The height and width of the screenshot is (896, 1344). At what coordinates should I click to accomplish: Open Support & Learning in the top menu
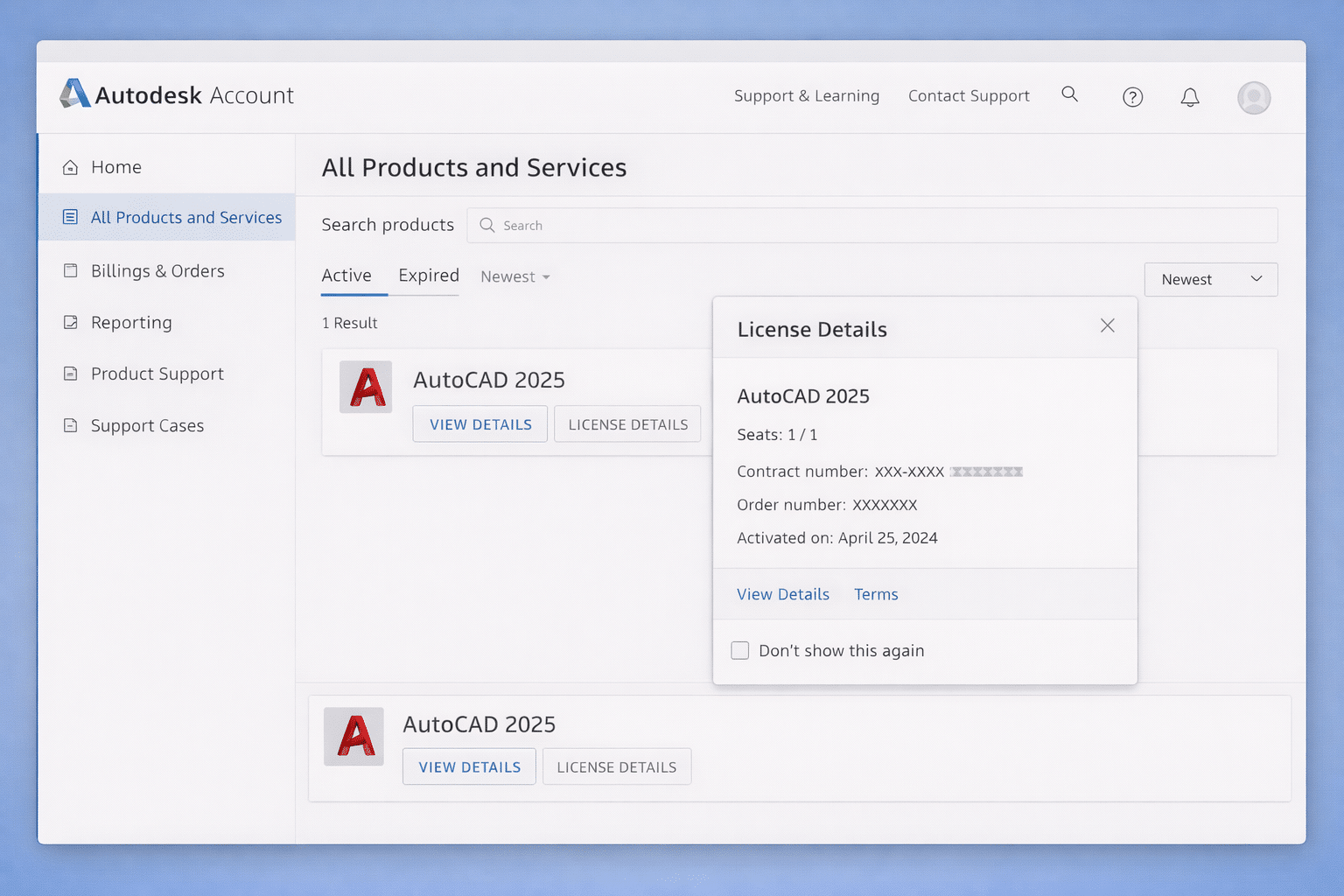806,95
